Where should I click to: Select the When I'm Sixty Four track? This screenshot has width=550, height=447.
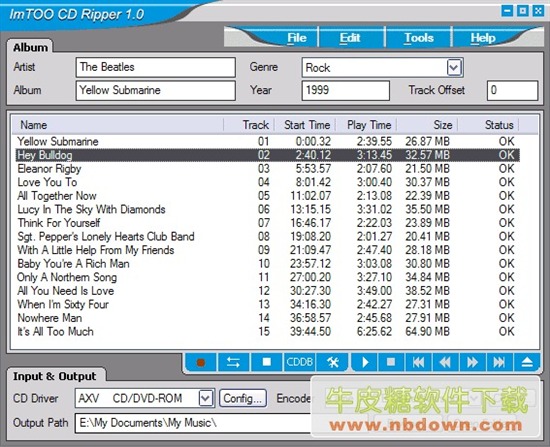268,304
